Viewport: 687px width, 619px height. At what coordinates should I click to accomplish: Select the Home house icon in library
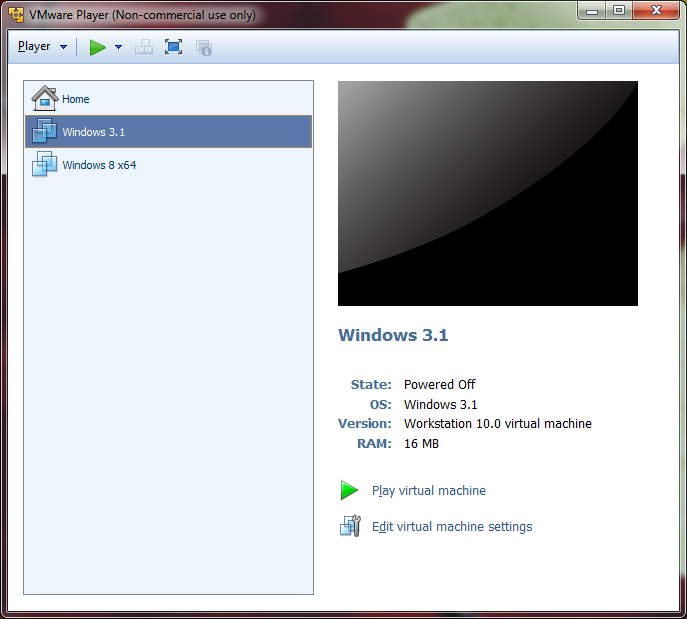(45, 98)
